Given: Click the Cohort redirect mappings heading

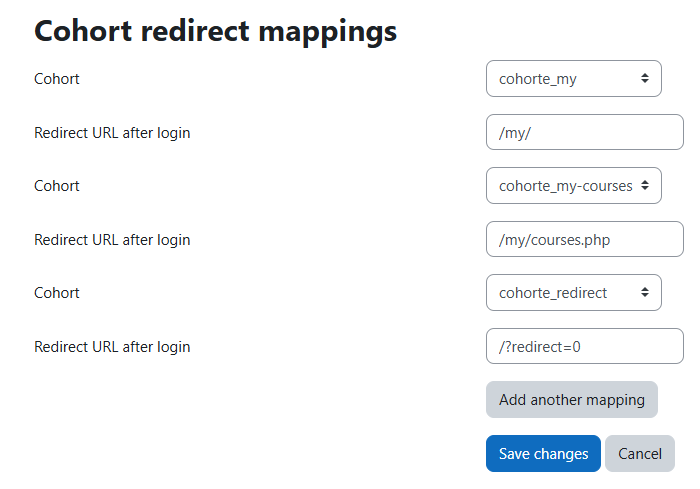Looking at the screenshot, I should coord(216,32).
